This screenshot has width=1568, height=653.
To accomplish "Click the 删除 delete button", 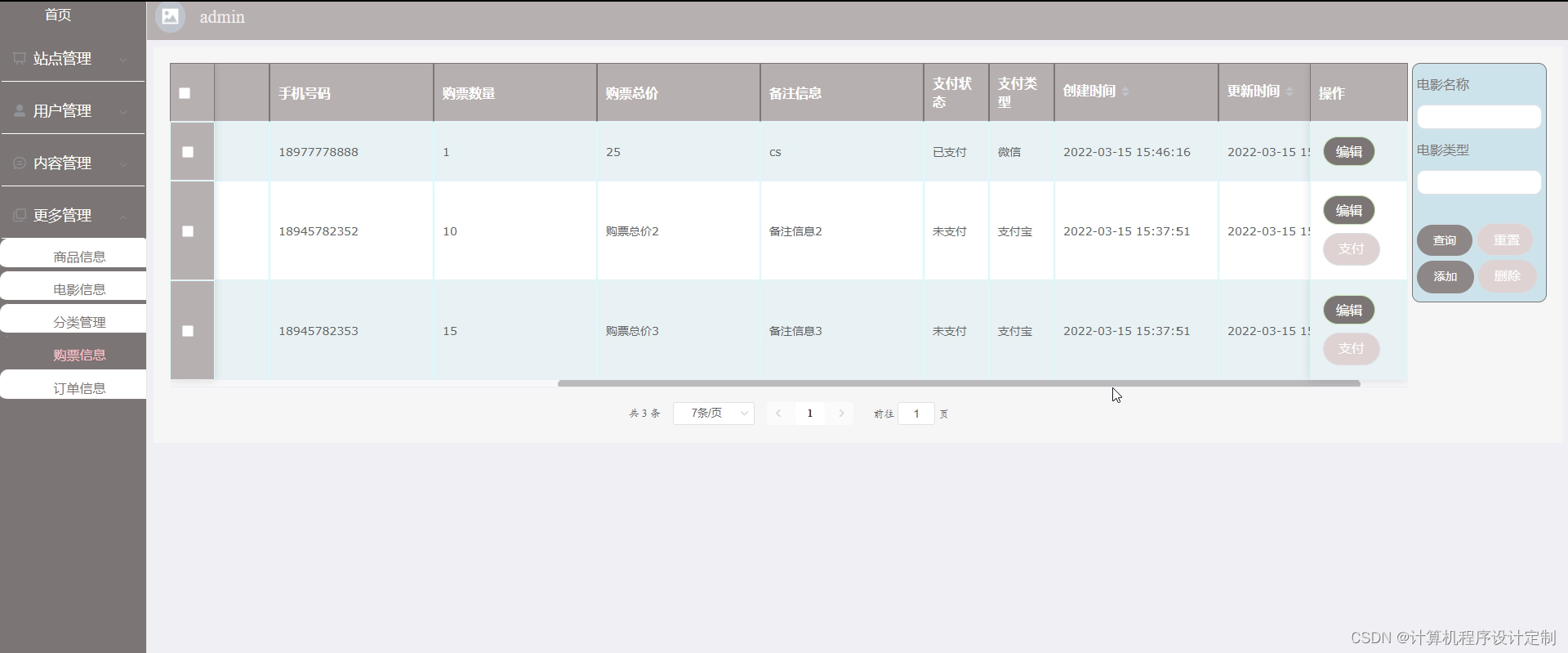I will pyautogui.click(x=1507, y=276).
